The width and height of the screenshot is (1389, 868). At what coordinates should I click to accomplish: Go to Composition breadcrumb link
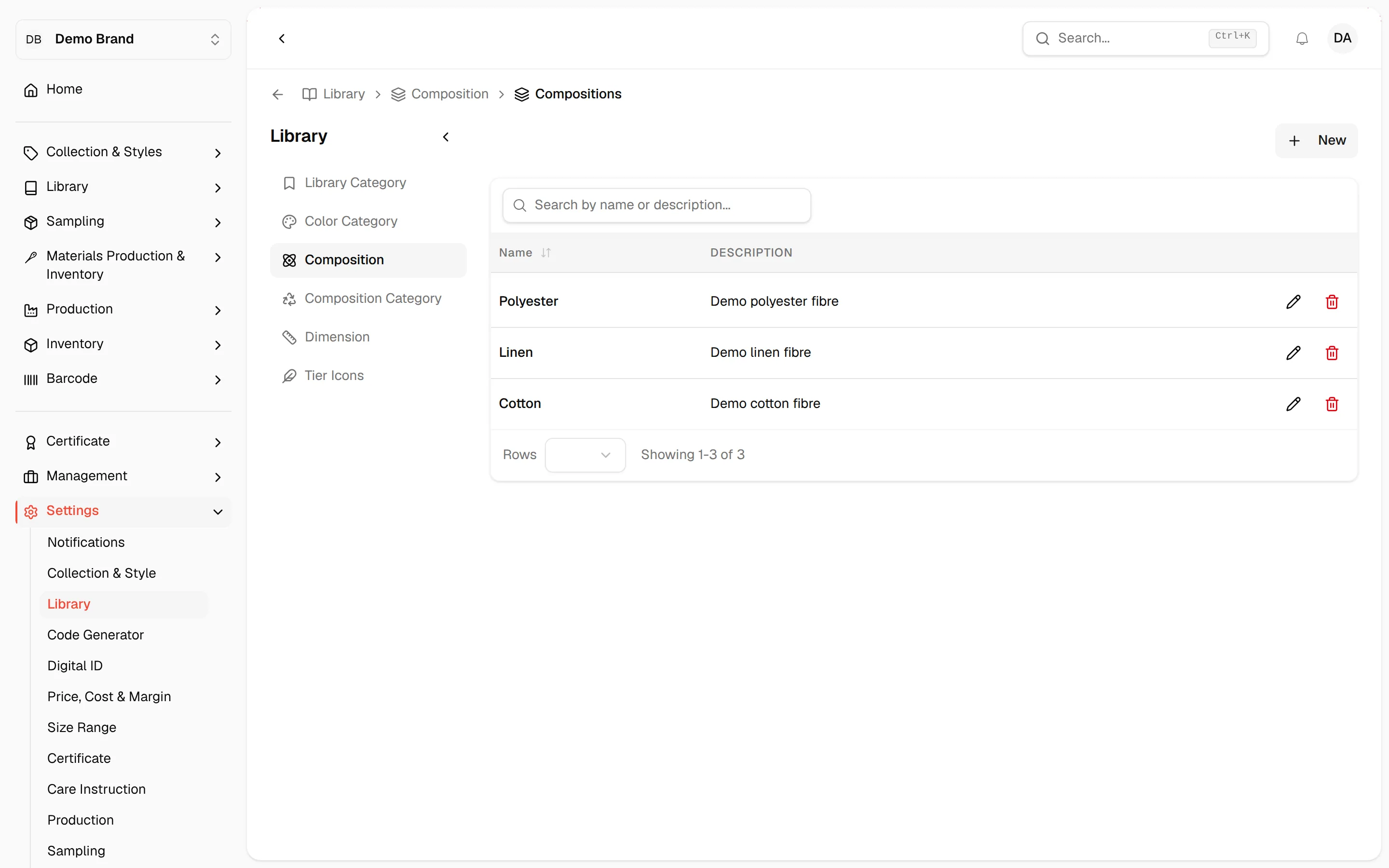pos(439,94)
